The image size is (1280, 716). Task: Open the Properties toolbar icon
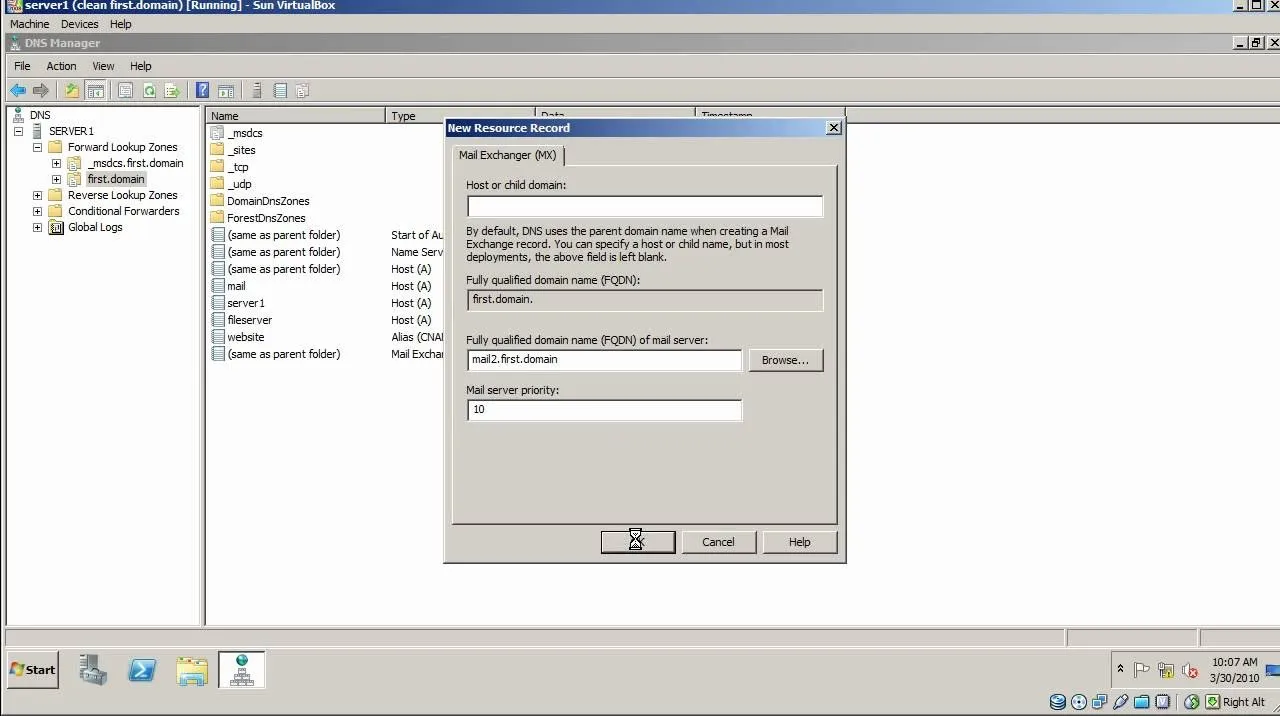(x=125, y=91)
